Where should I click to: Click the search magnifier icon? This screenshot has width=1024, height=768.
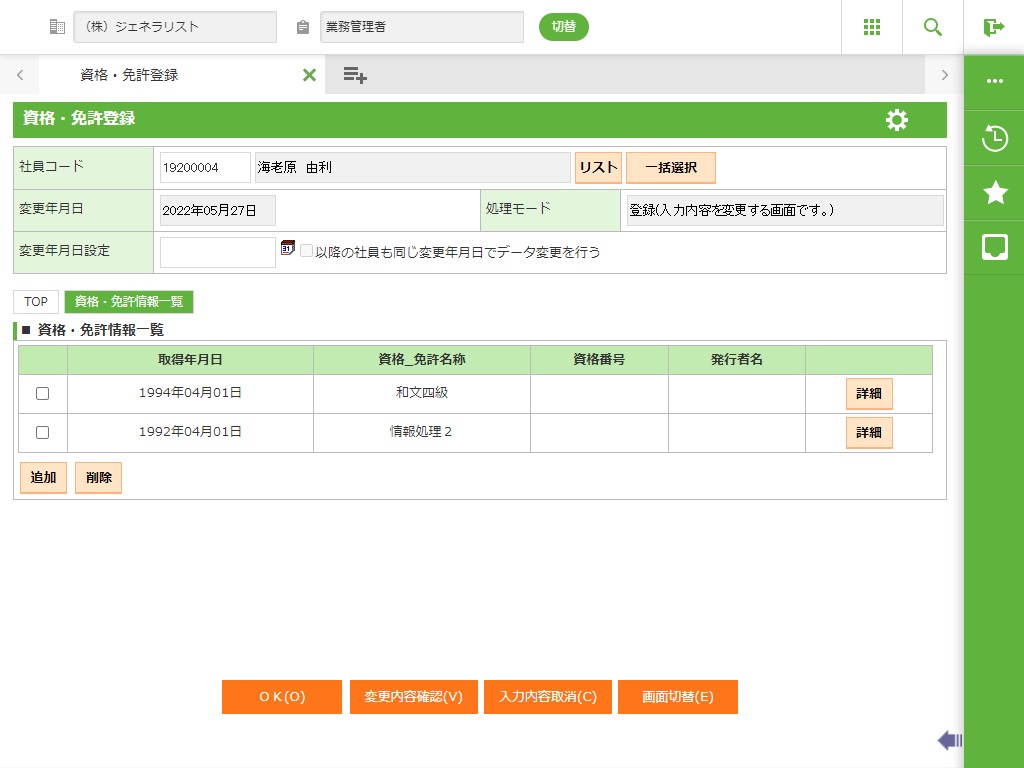click(x=933, y=27)
